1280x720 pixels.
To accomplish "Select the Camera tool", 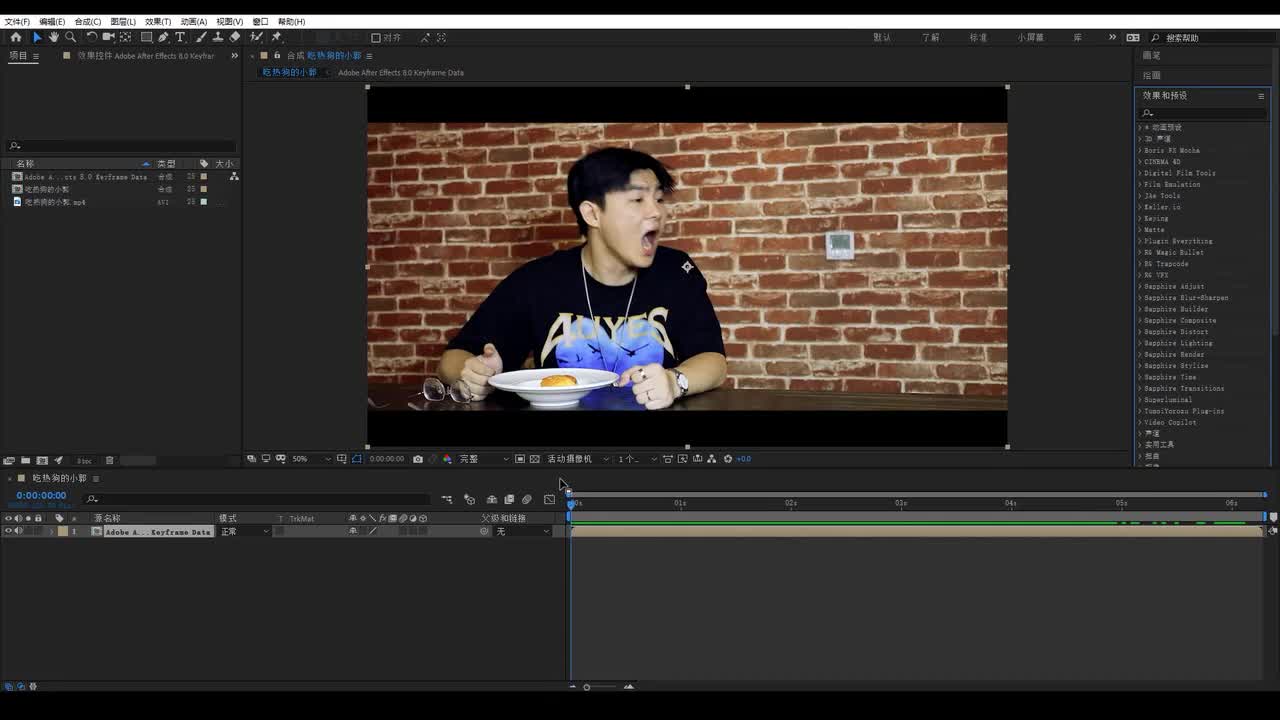I will (x=109, y=37).
